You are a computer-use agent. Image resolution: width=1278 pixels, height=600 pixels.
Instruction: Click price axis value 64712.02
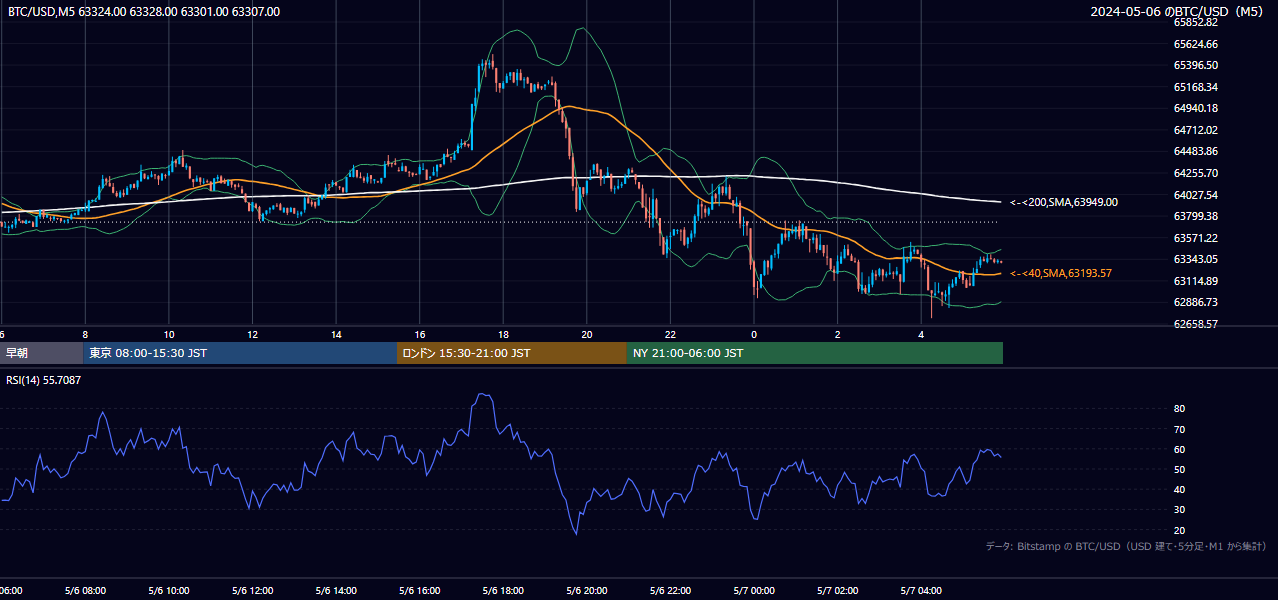1195,130
